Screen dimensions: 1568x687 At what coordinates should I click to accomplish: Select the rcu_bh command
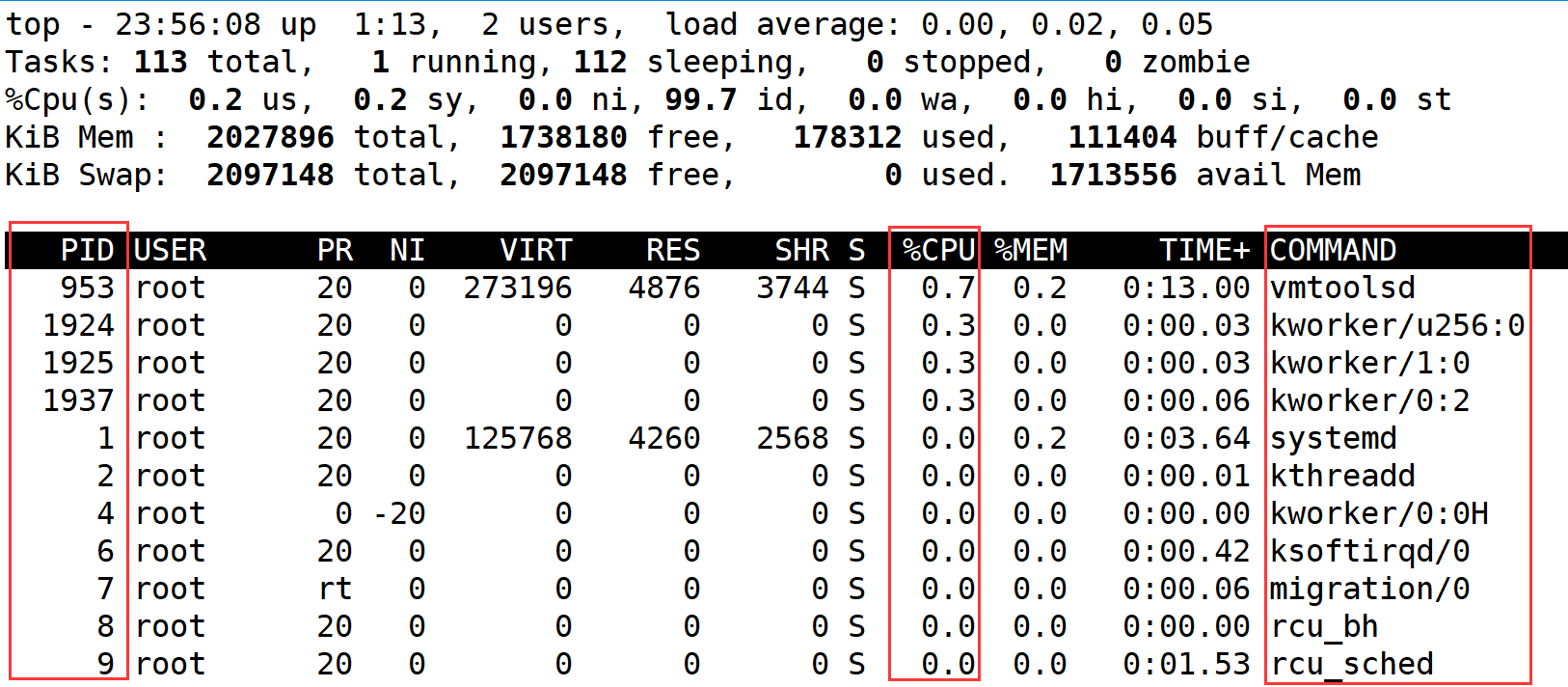(1324, 627)
